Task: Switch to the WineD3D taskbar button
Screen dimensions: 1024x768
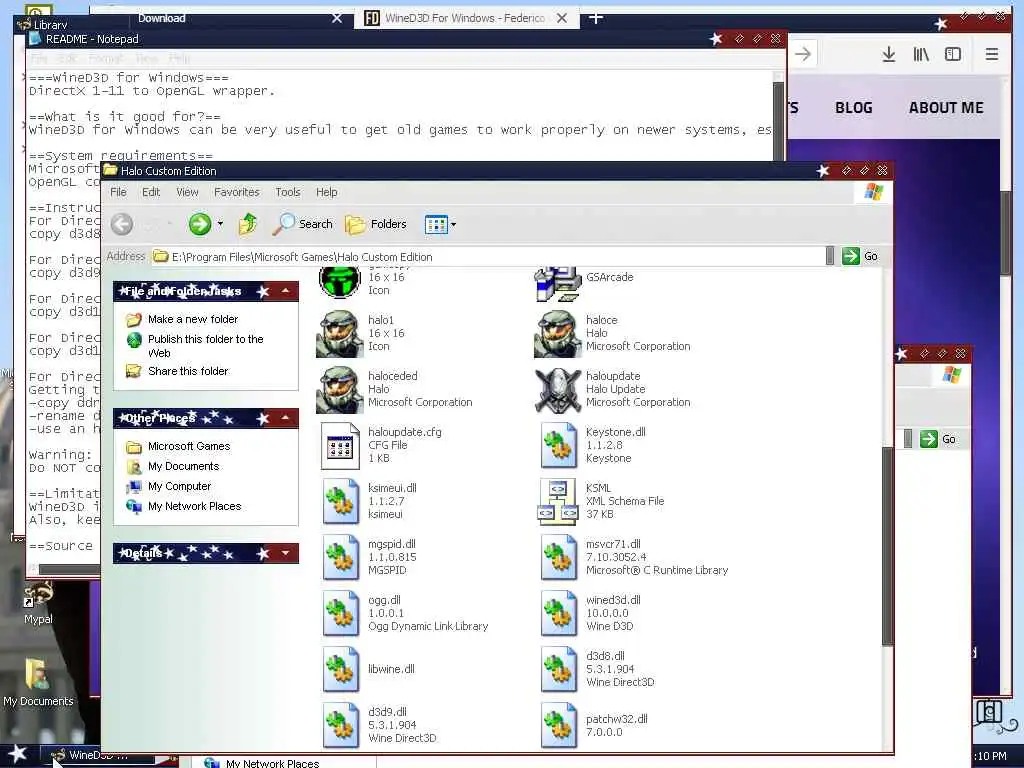Action: coord(98,756)
